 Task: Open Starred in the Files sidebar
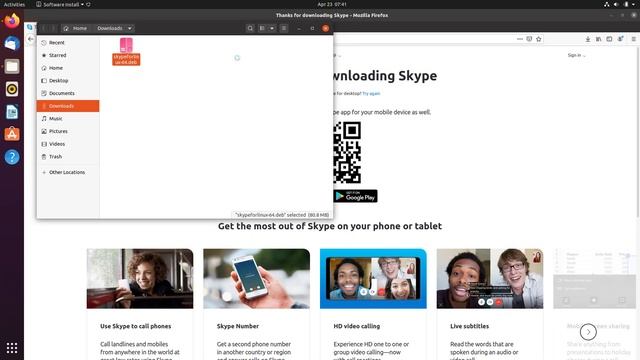click(x=68, y=55)
